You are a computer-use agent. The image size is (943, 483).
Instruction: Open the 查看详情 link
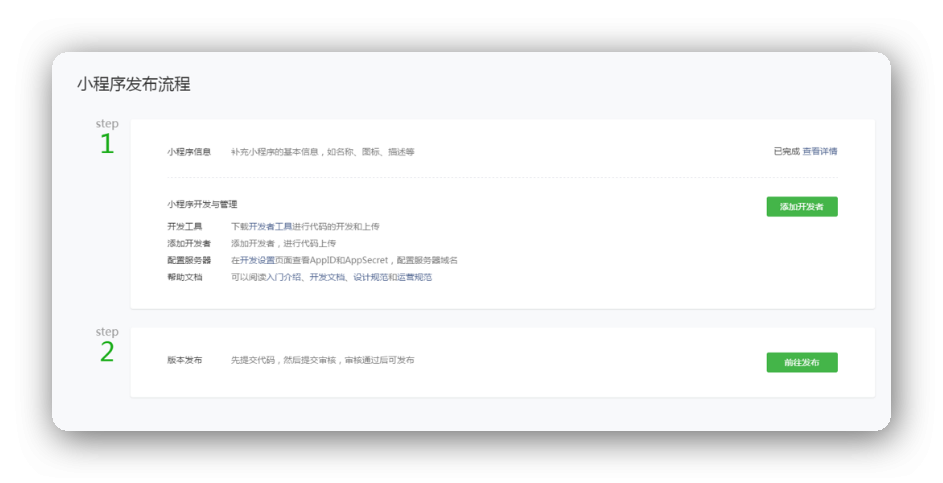[x=820, y=152]
